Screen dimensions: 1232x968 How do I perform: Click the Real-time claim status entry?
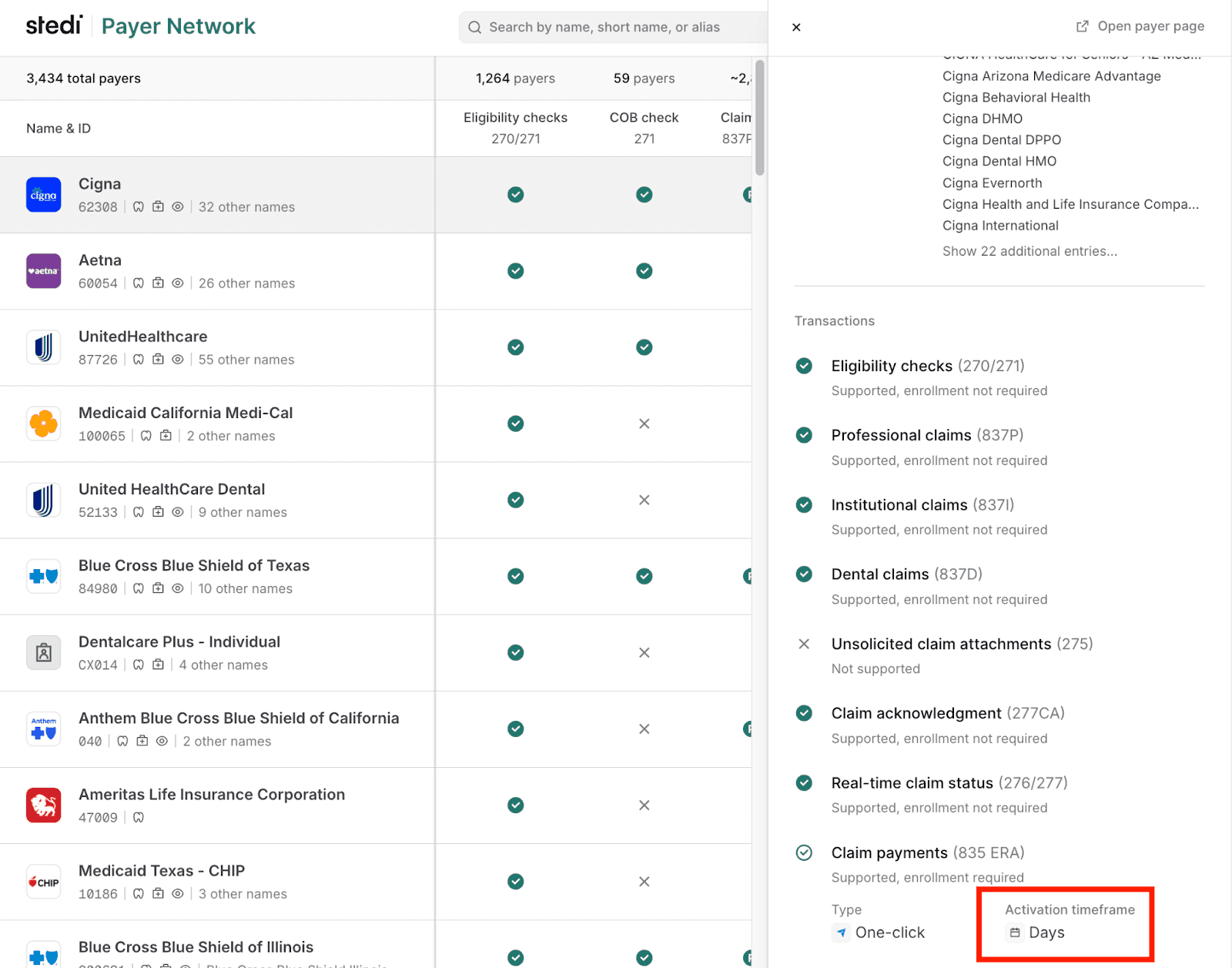949,783
